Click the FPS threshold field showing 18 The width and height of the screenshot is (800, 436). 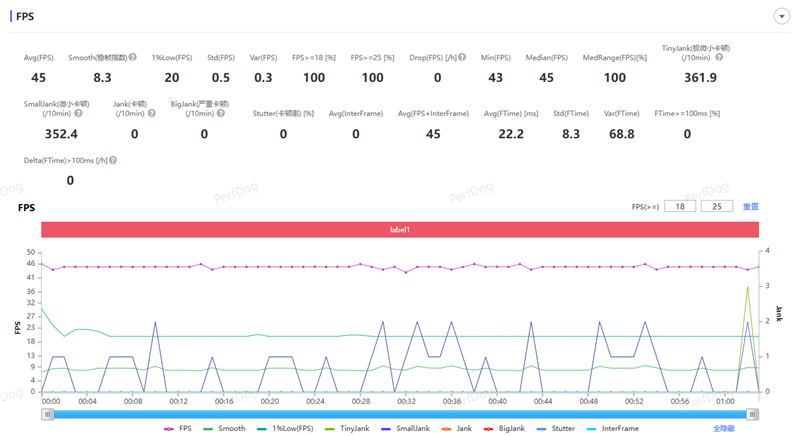679,206
